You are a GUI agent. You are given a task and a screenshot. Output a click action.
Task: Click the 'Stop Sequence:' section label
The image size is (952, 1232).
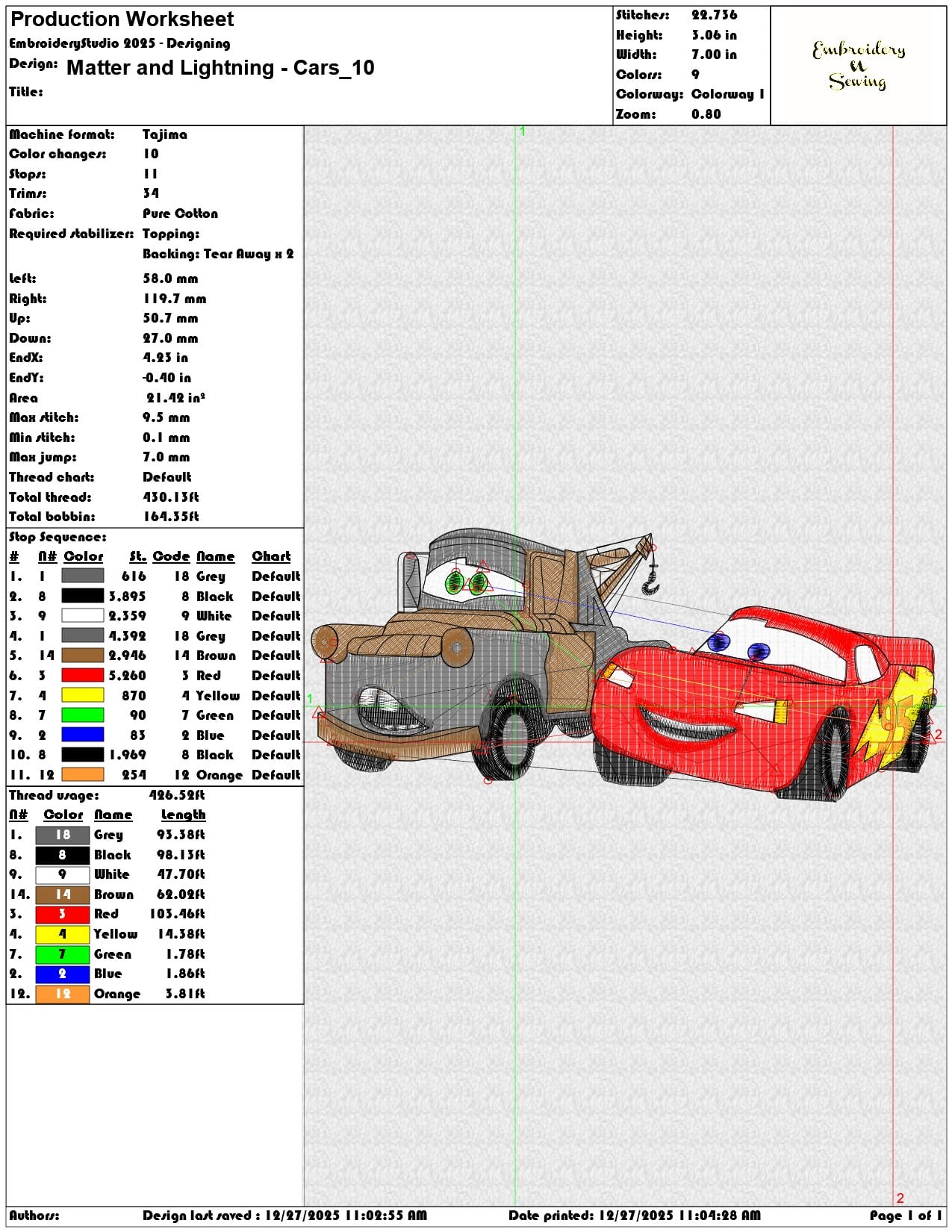[x=57, y=537]
